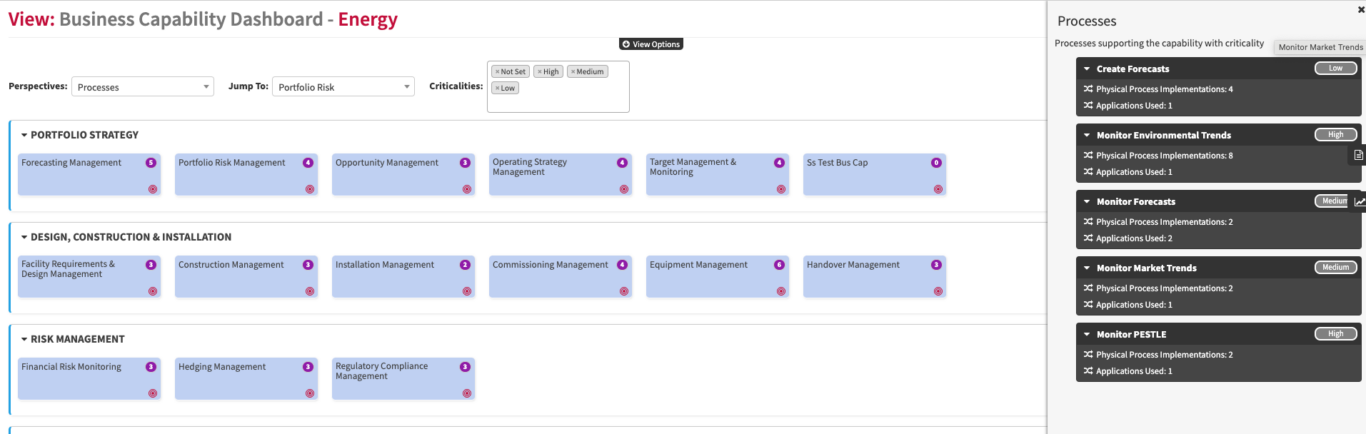Image resolution: width=1366 pixels, height=434 pixels.
Task: Collapse the Portfolio Strategy section
Action: pos(25,135)
